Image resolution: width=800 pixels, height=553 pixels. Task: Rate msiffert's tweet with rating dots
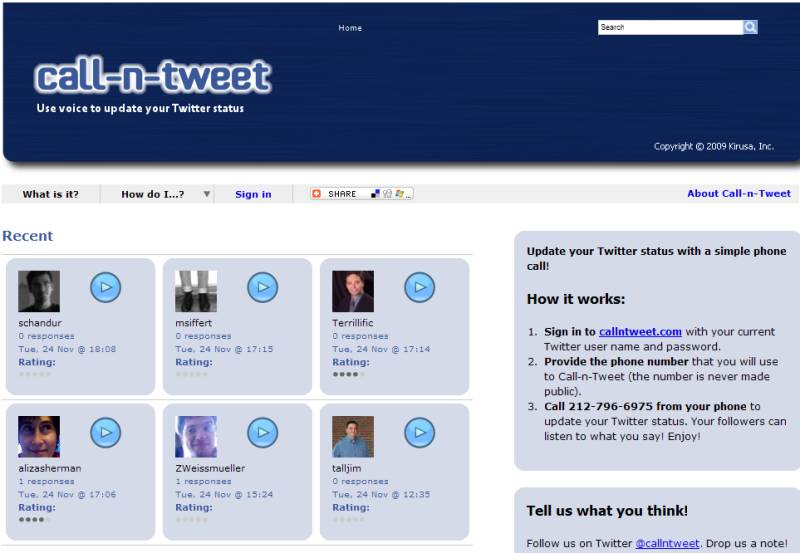192,374
